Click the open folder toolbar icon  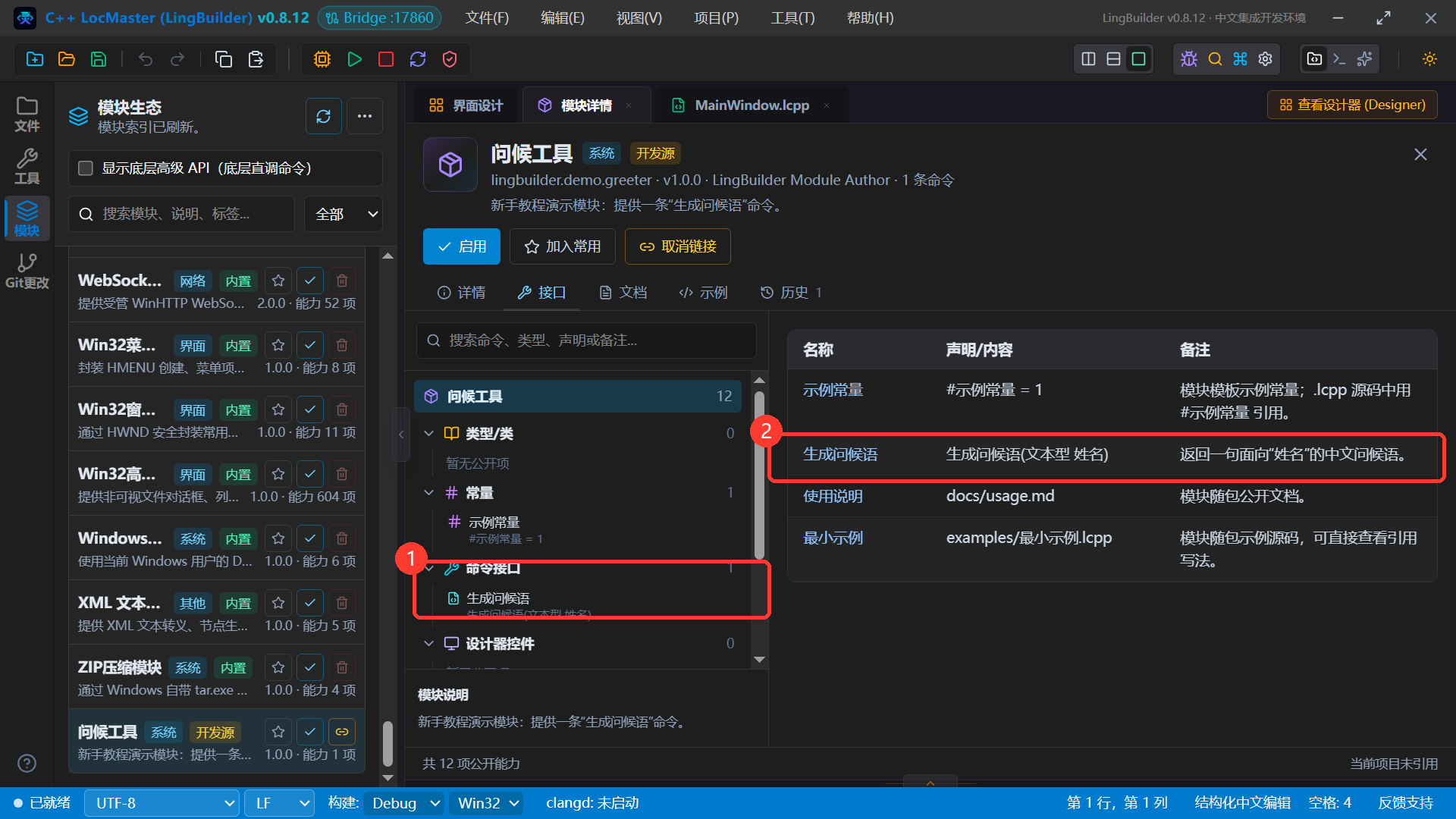[67, 59]
